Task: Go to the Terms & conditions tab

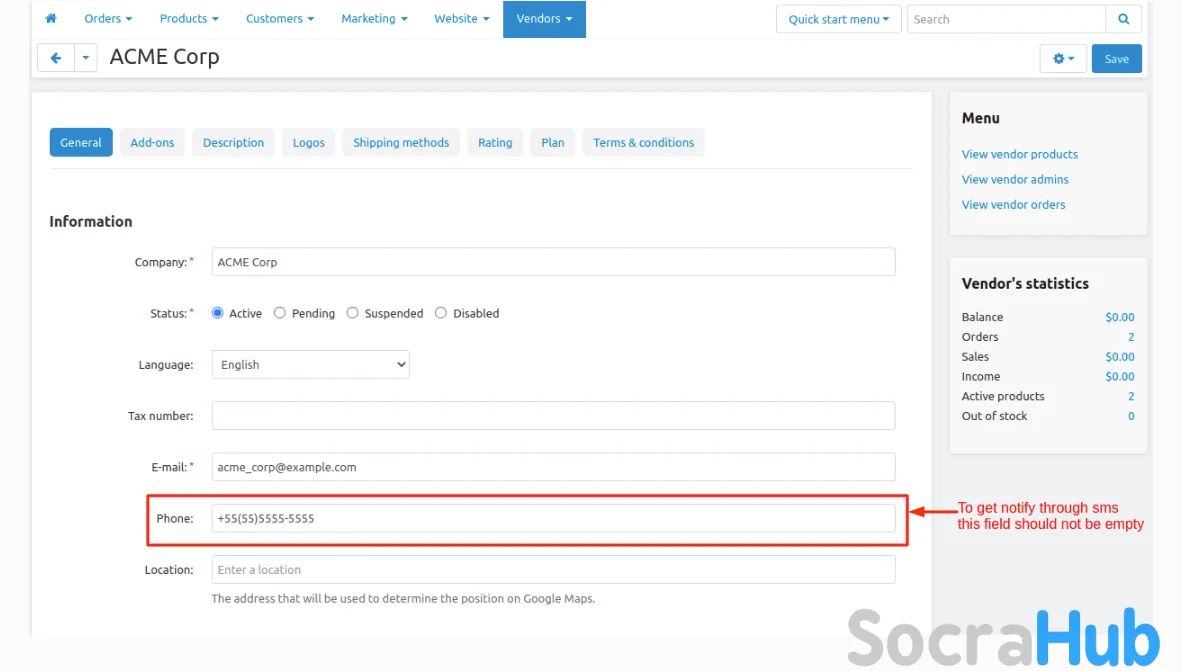Action: [643, 143]
